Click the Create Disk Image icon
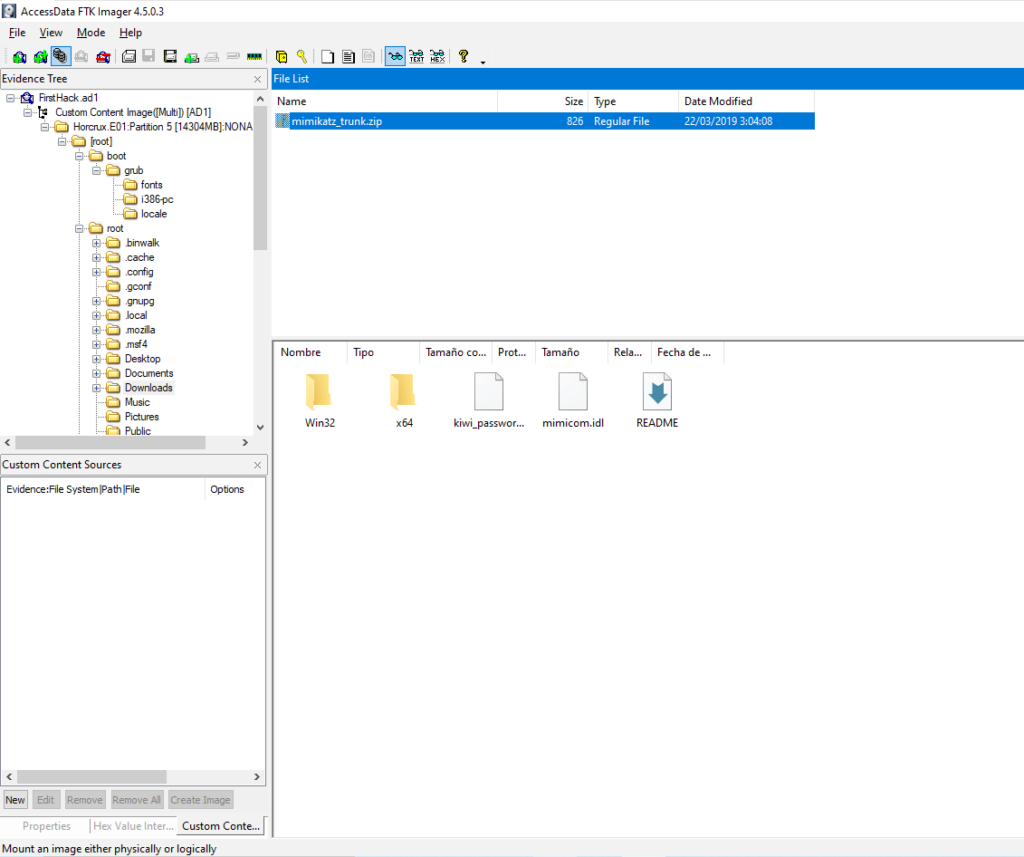 click(x=128, y=56)
